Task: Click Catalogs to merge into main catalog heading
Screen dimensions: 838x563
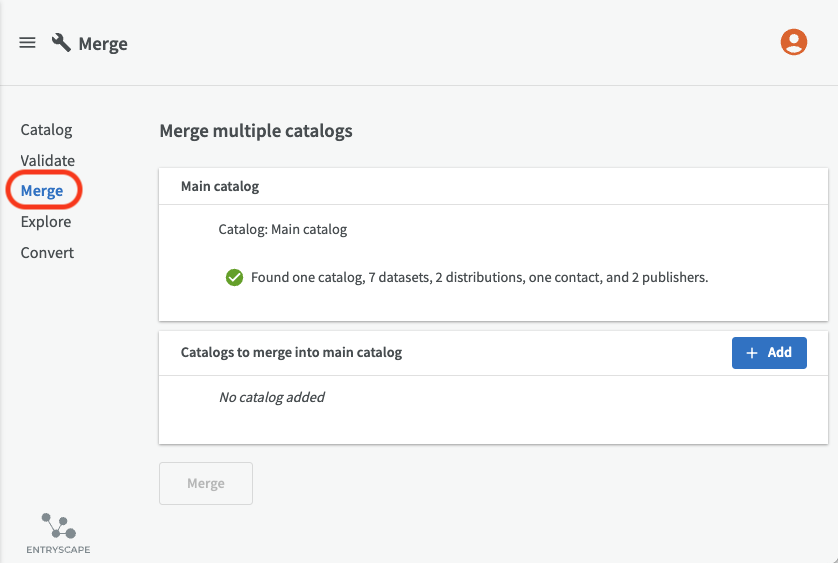Action: [291, 352]
